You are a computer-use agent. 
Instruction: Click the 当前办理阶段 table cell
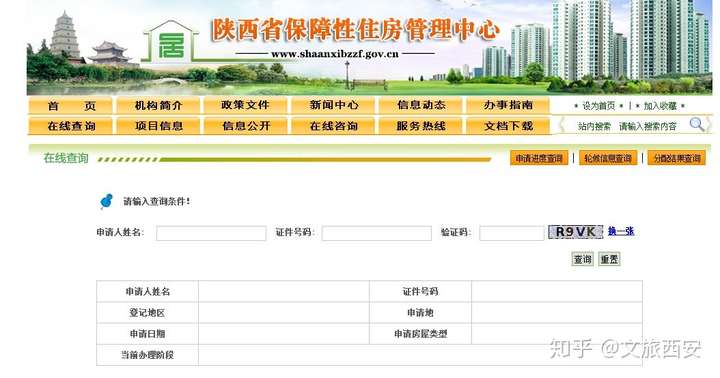click(x=147, y=355)
